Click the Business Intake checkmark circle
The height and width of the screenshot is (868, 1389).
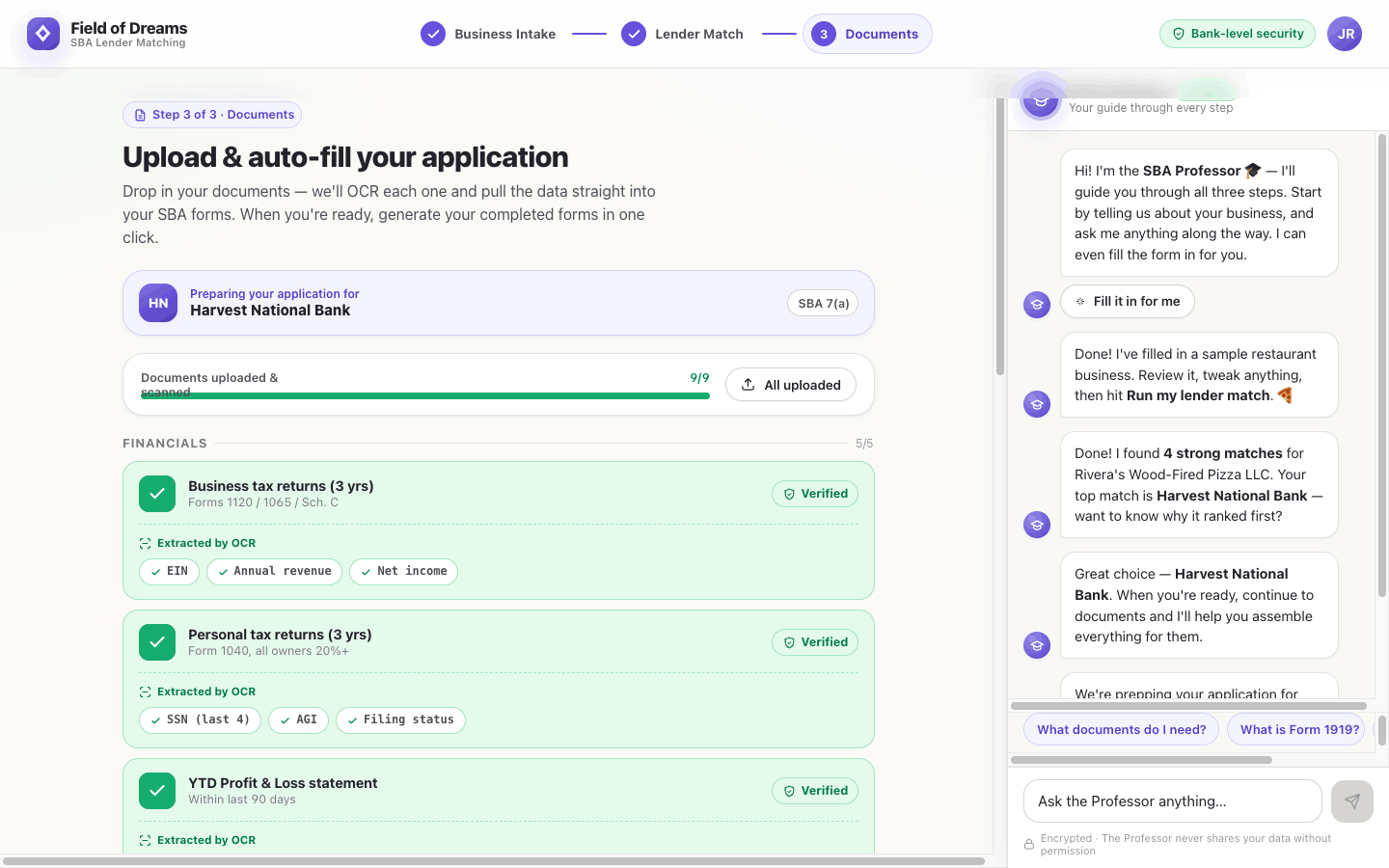coord(433,34)
